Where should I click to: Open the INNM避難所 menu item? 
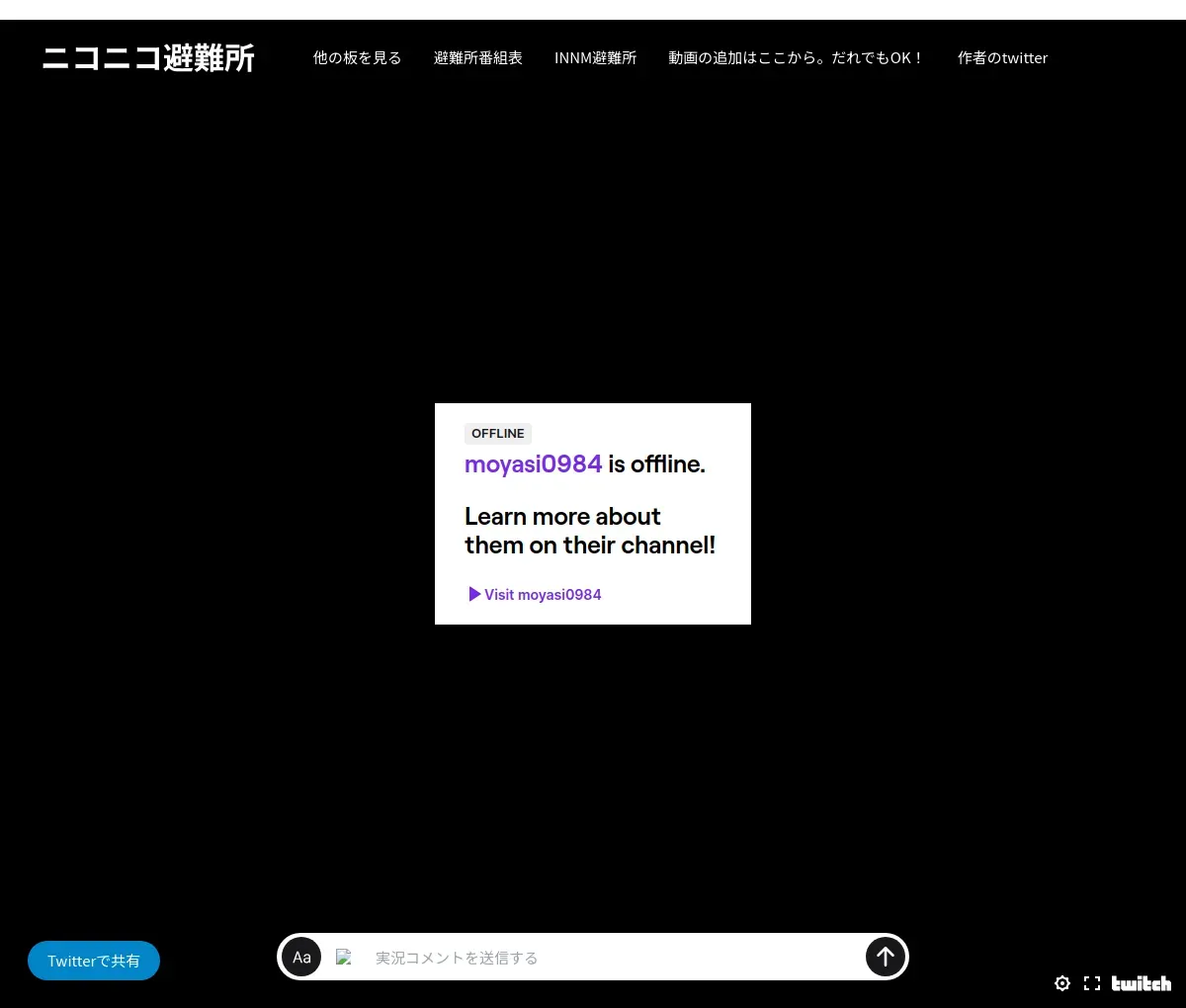click(595, 58)
